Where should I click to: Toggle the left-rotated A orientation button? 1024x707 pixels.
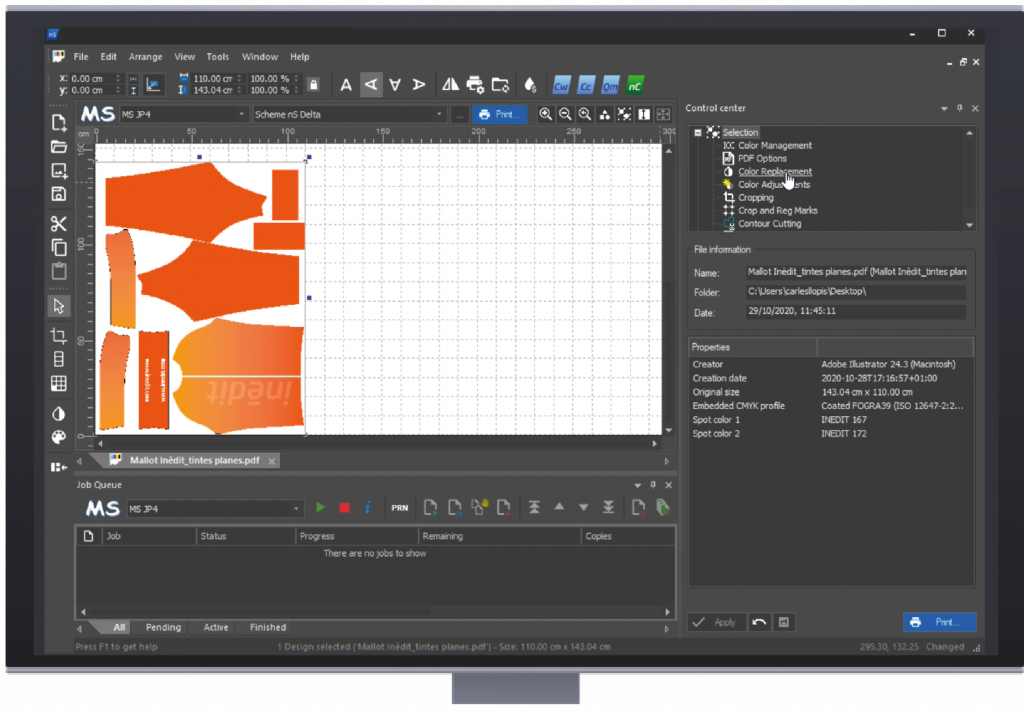tap(371, 85)
